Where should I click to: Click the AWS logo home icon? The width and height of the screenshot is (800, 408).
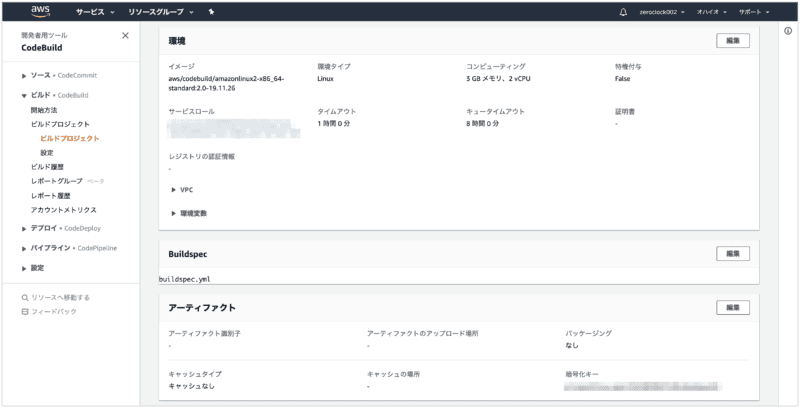(x=40, y=12)
